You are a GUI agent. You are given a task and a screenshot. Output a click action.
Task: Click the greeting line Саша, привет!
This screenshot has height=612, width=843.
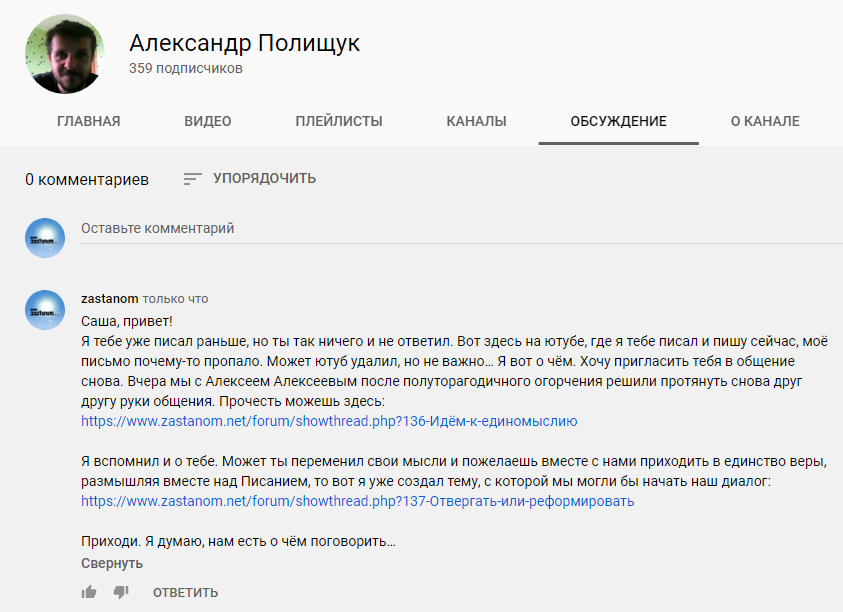pyautogui.click(x=127, y=322)
